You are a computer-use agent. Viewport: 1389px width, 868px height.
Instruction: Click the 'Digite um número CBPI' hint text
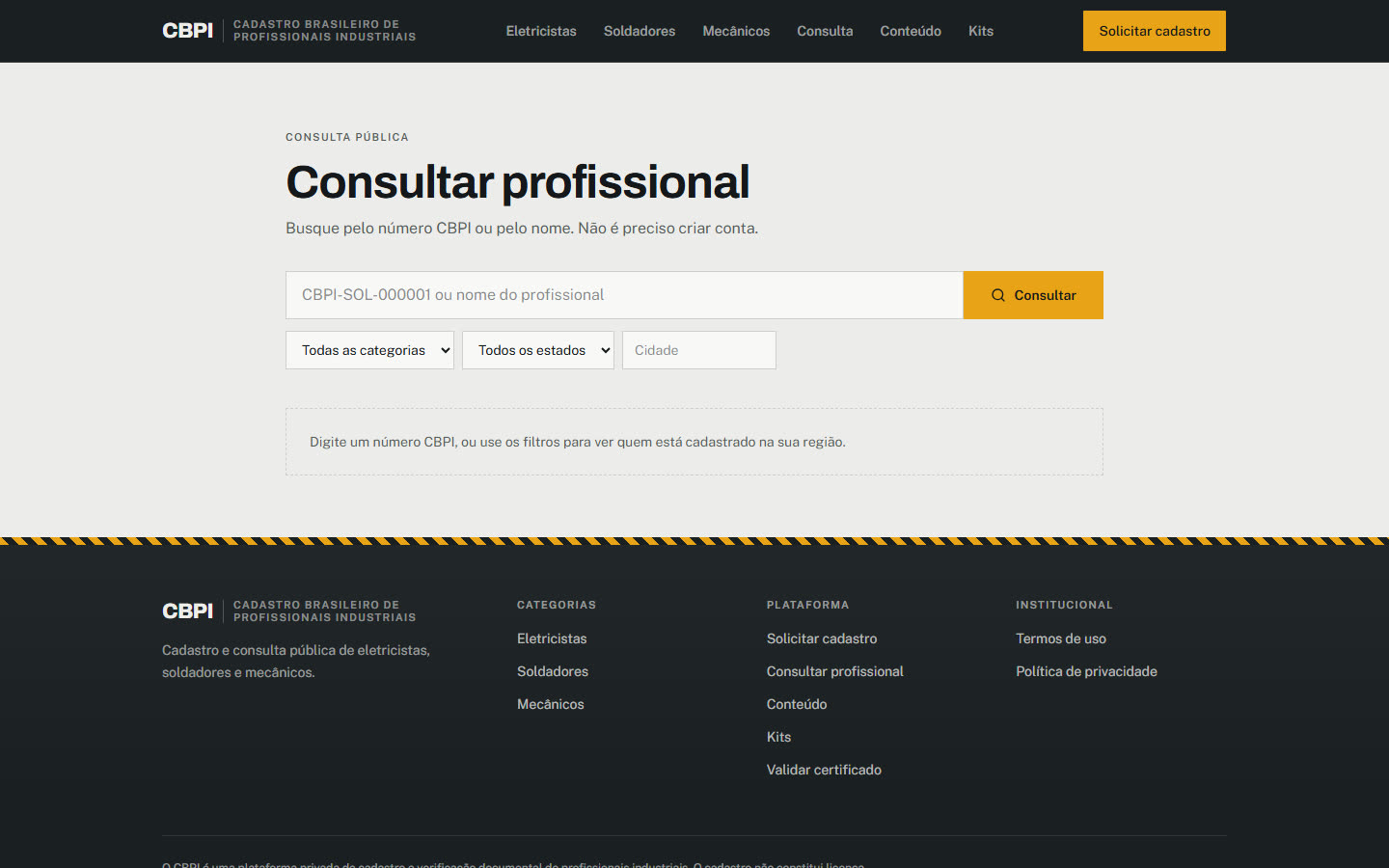578,442
